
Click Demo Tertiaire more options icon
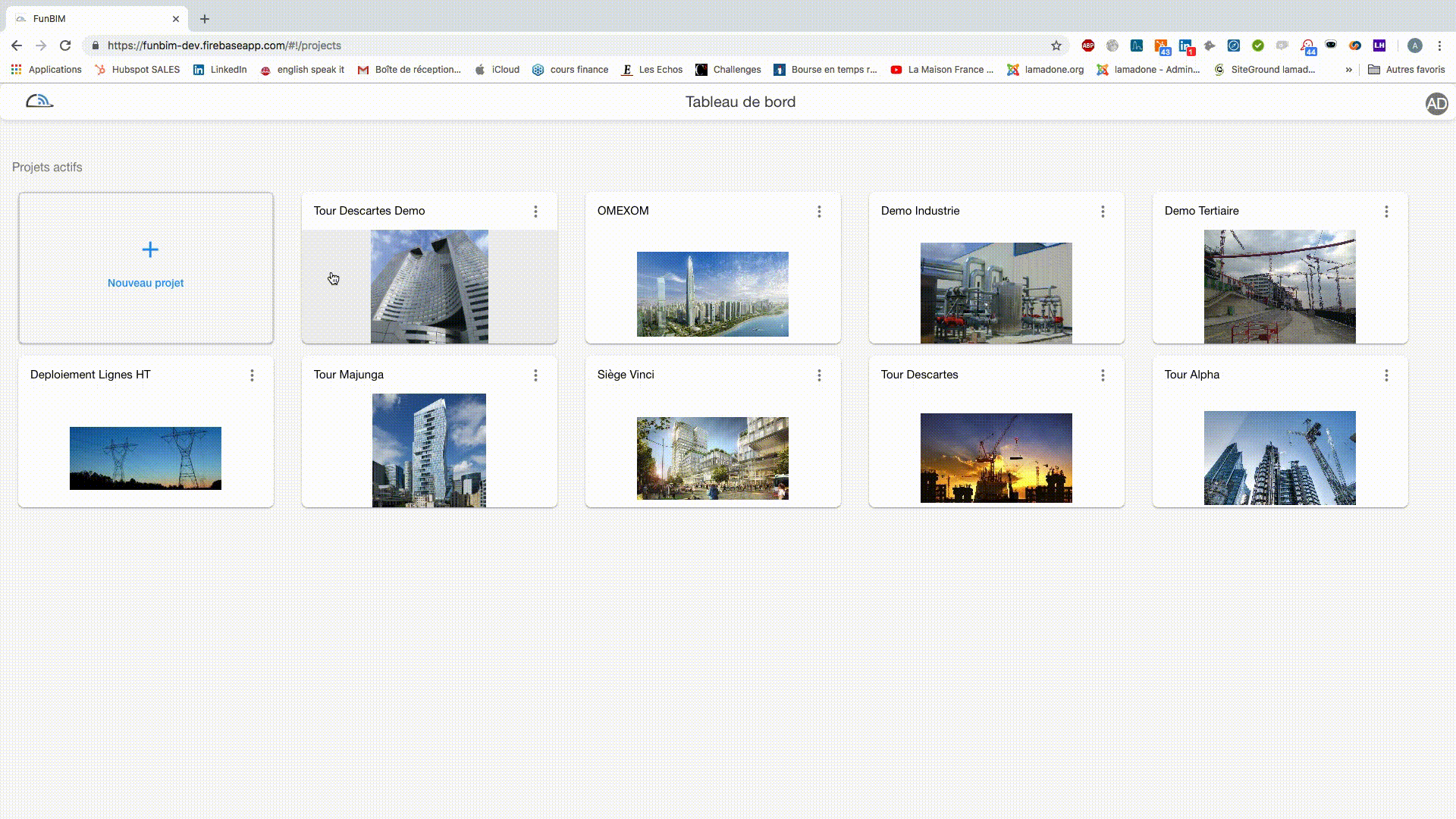(x=1386, y=212)
